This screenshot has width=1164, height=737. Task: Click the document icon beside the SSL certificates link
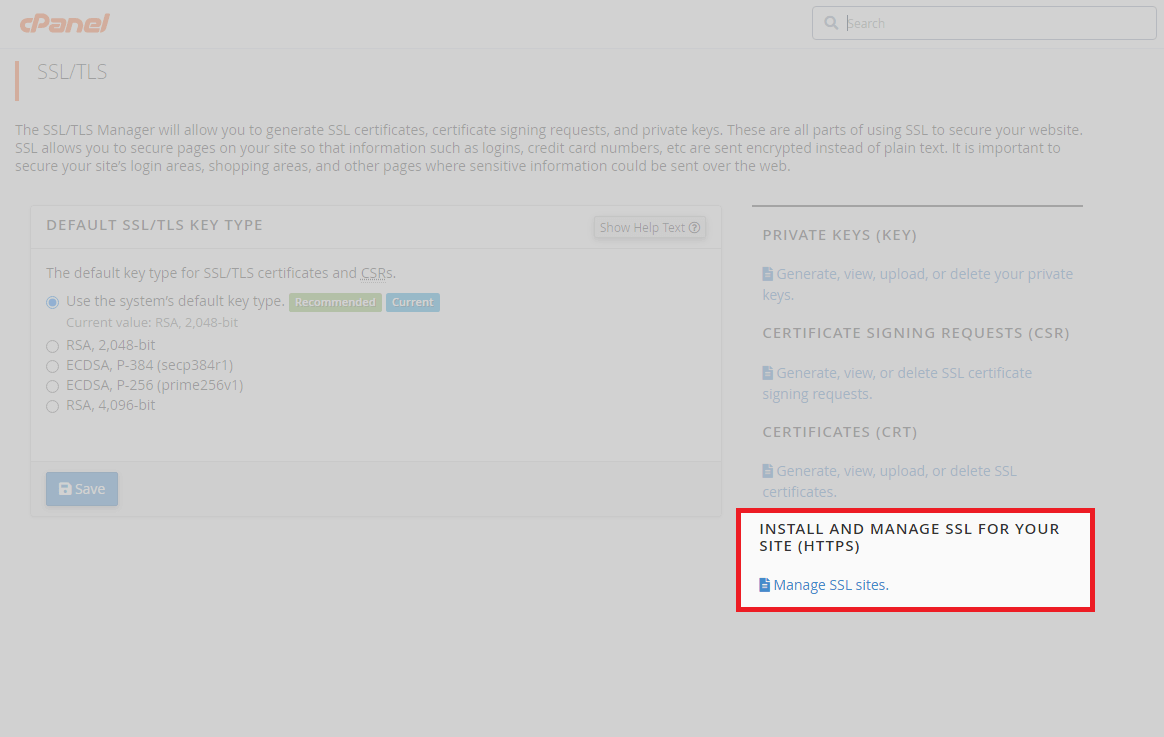click(x=766, y=470)
